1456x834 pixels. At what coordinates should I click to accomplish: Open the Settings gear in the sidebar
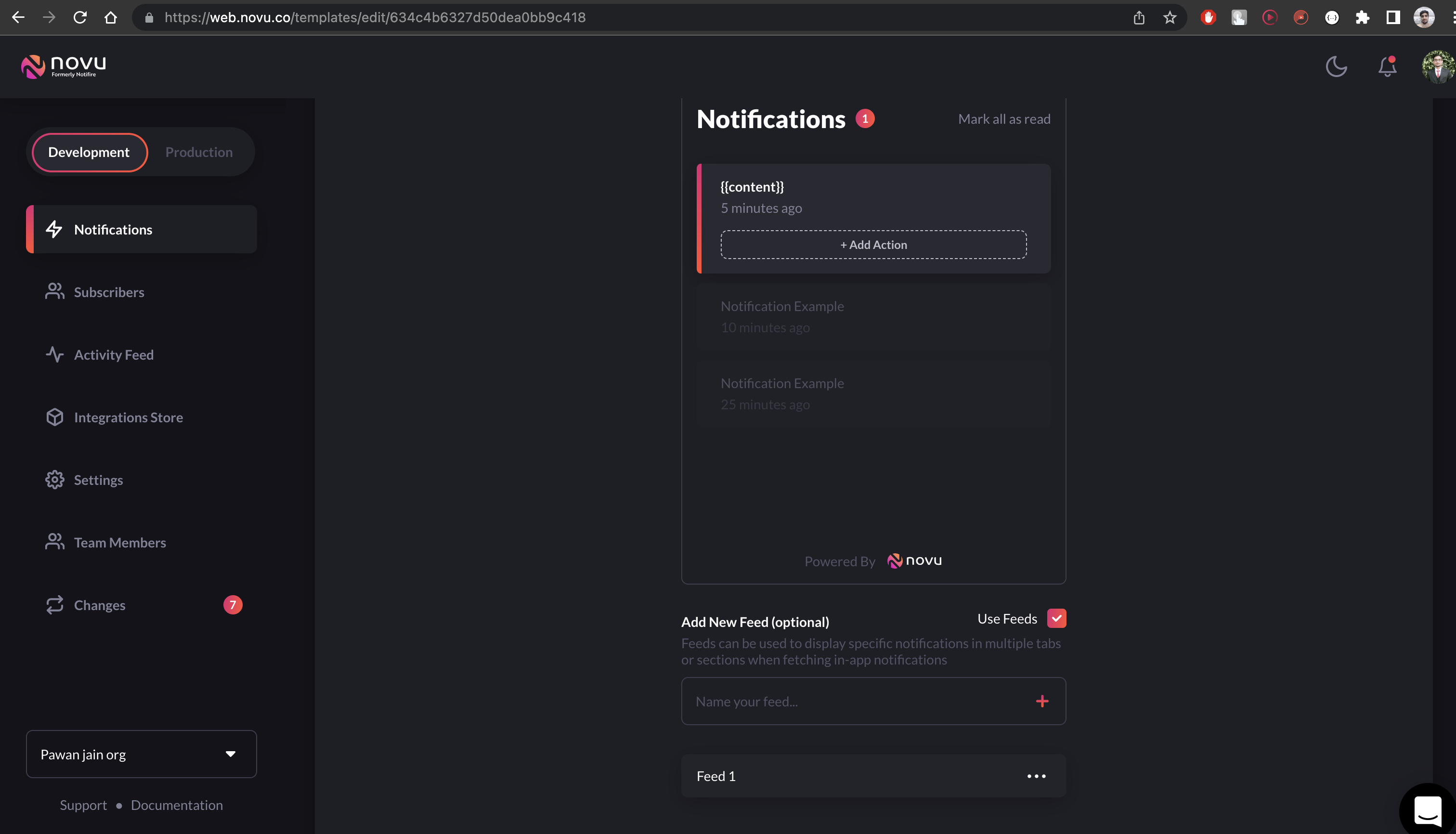coord(98,480)
